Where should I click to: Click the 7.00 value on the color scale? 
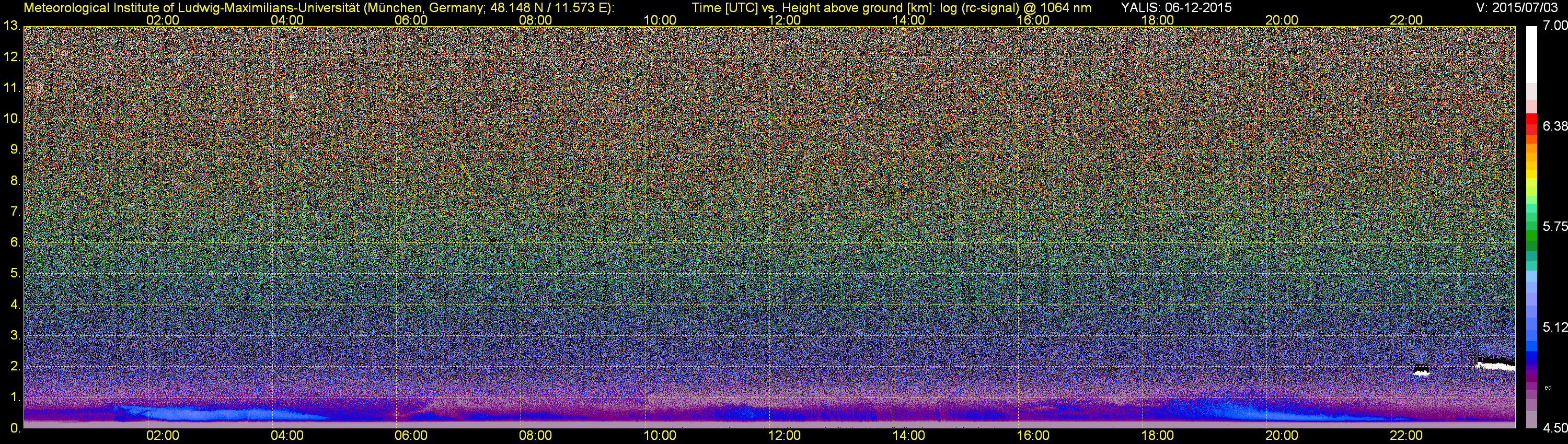1555,26
